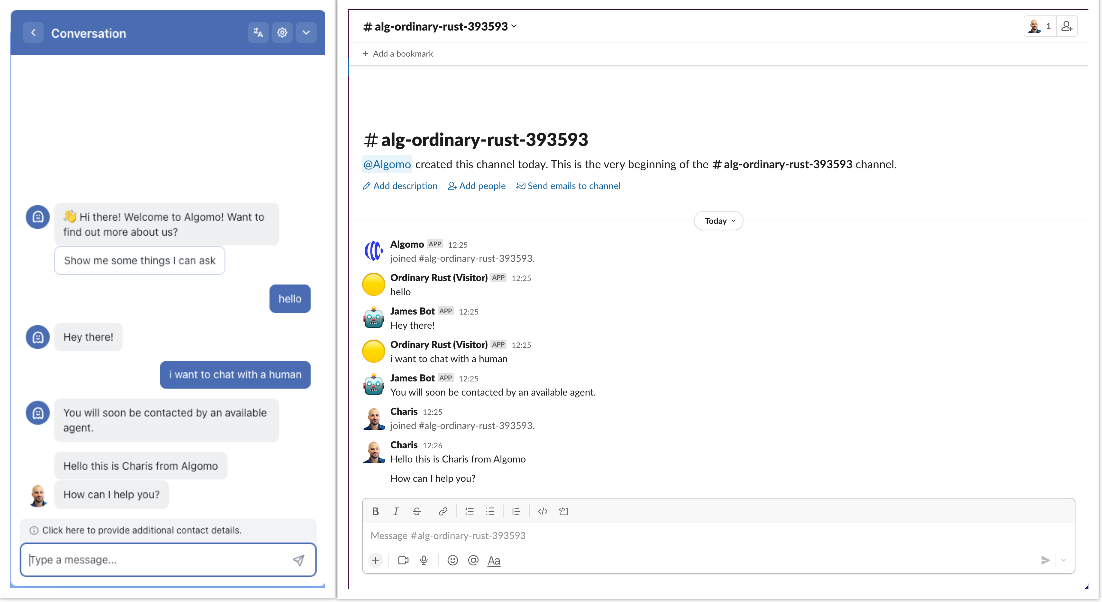Image resolution: width=1102 pixels, height=602 pixels.
Task: Click the agent avatar in chat widget
Action: coord(39,495)
